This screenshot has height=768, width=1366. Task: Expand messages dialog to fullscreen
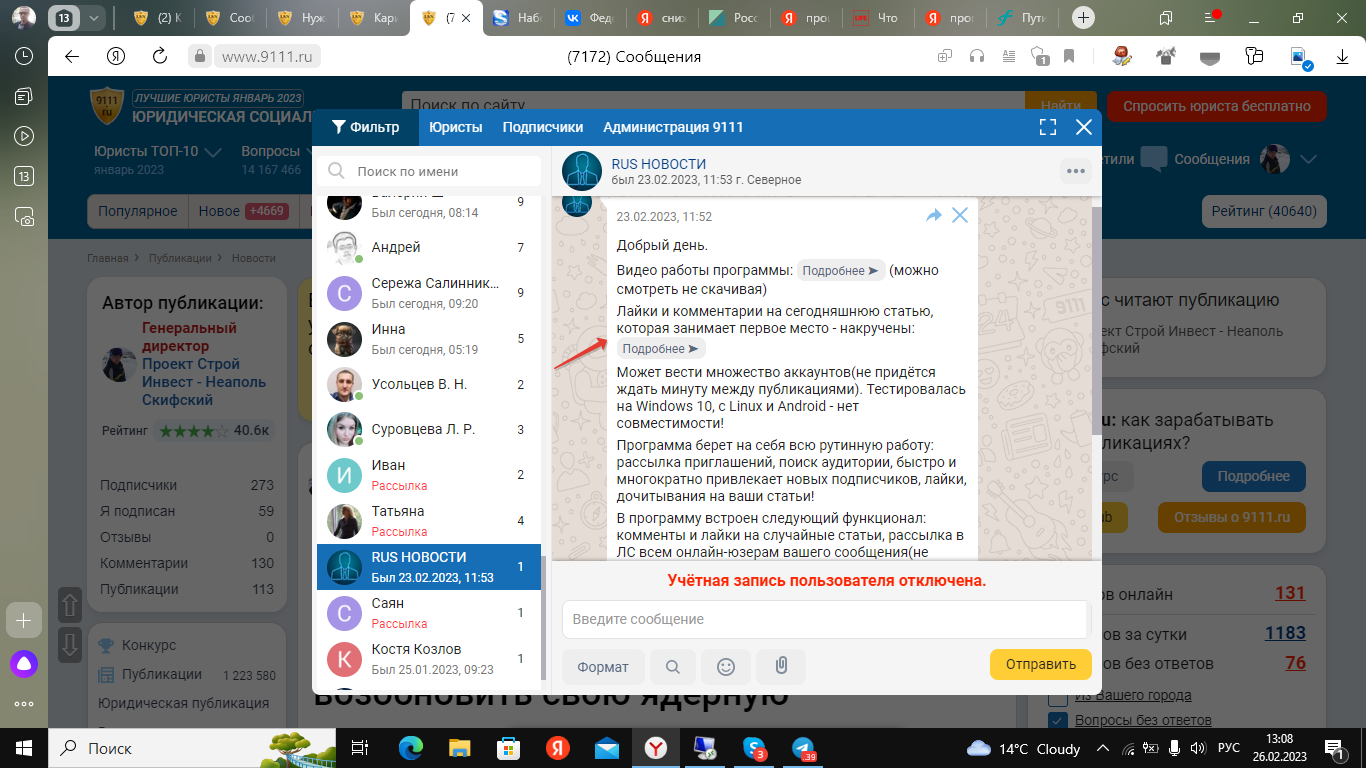point(1048,127)
